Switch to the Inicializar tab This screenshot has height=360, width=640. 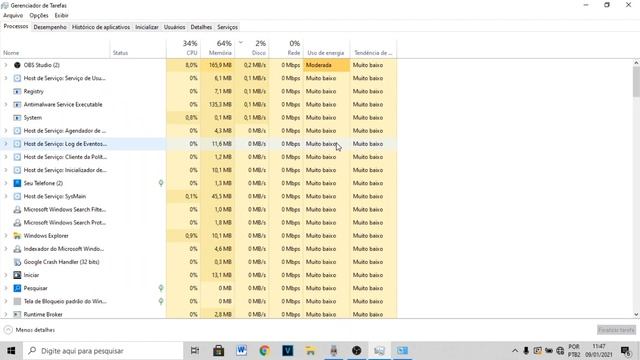(x=147, y=27)
